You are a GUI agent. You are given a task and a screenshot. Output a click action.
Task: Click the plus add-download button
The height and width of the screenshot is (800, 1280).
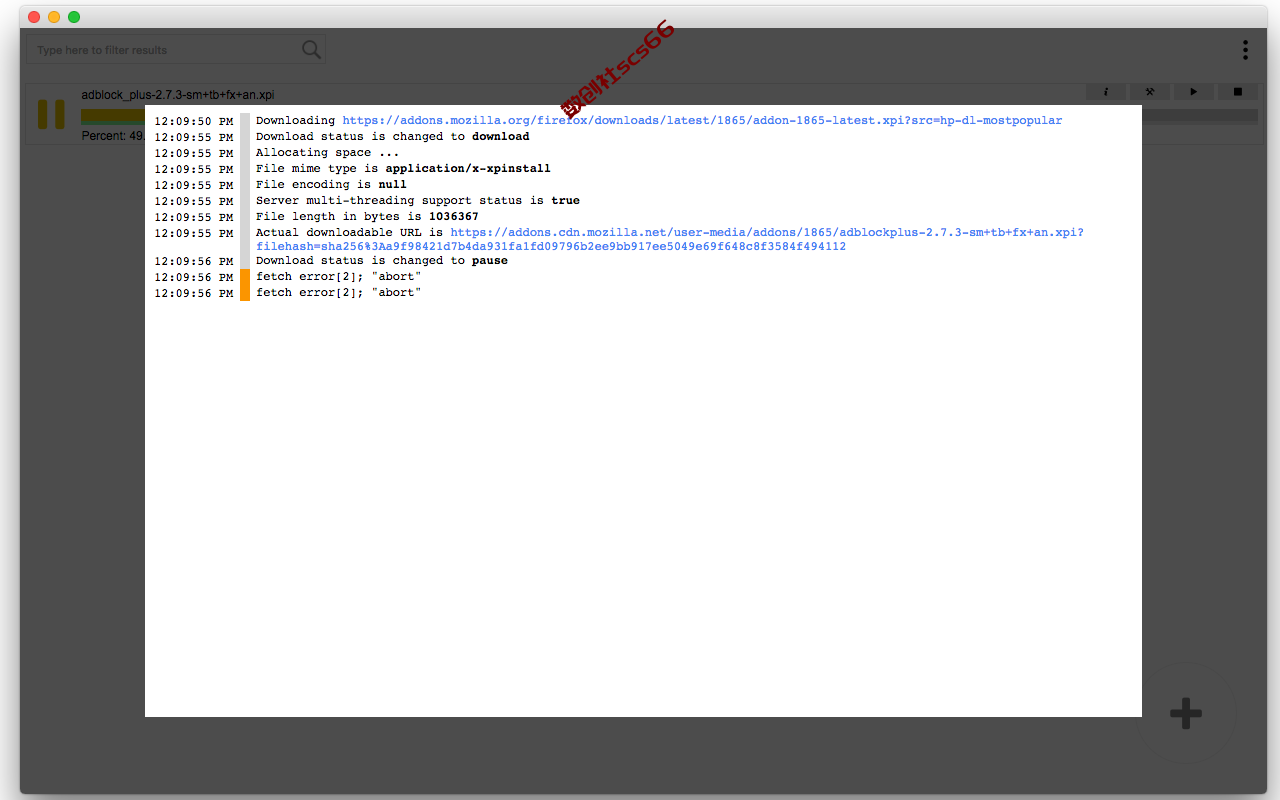click(1186, 714)
